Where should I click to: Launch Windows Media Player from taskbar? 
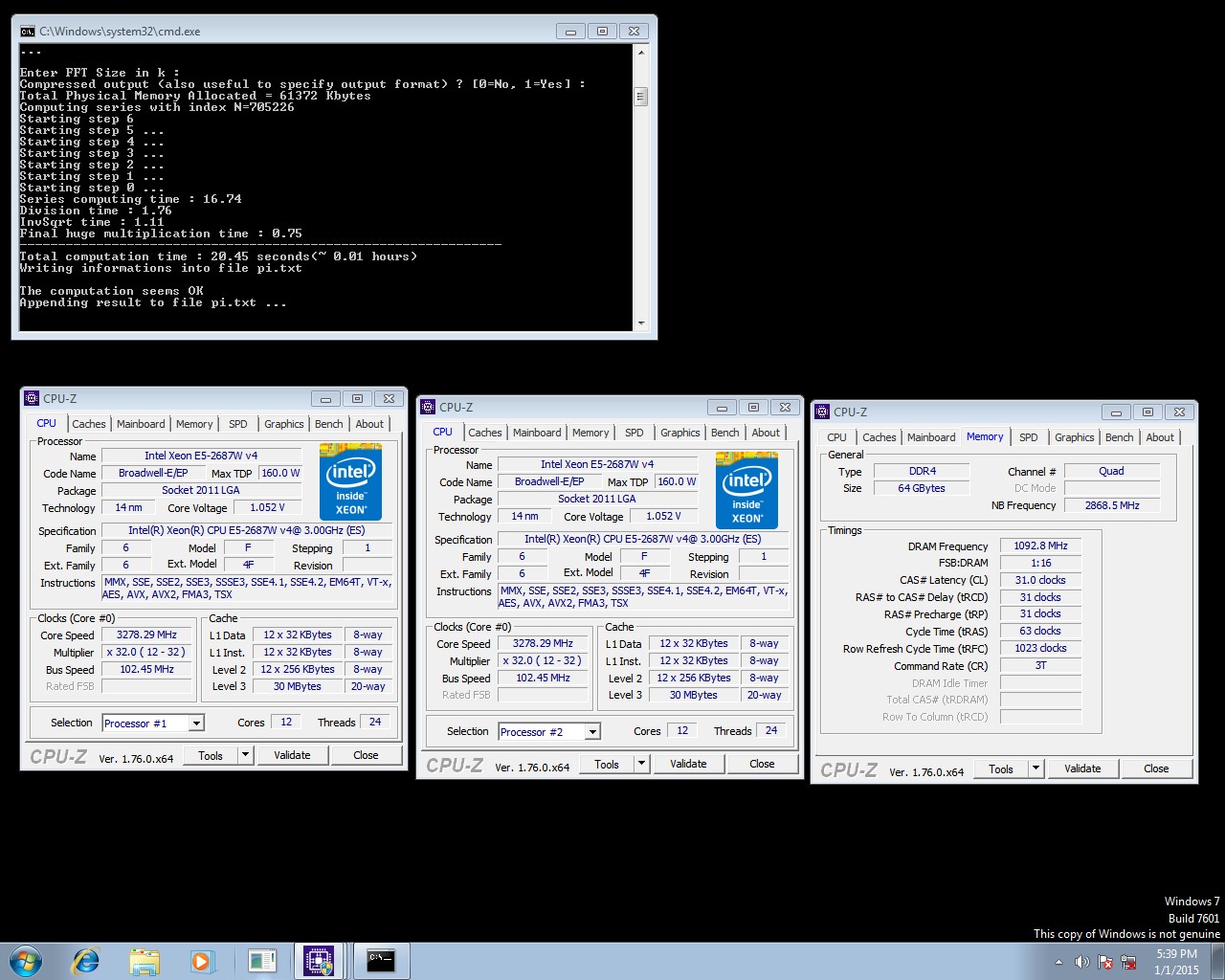pyautogui.click(x=201, y=961)
